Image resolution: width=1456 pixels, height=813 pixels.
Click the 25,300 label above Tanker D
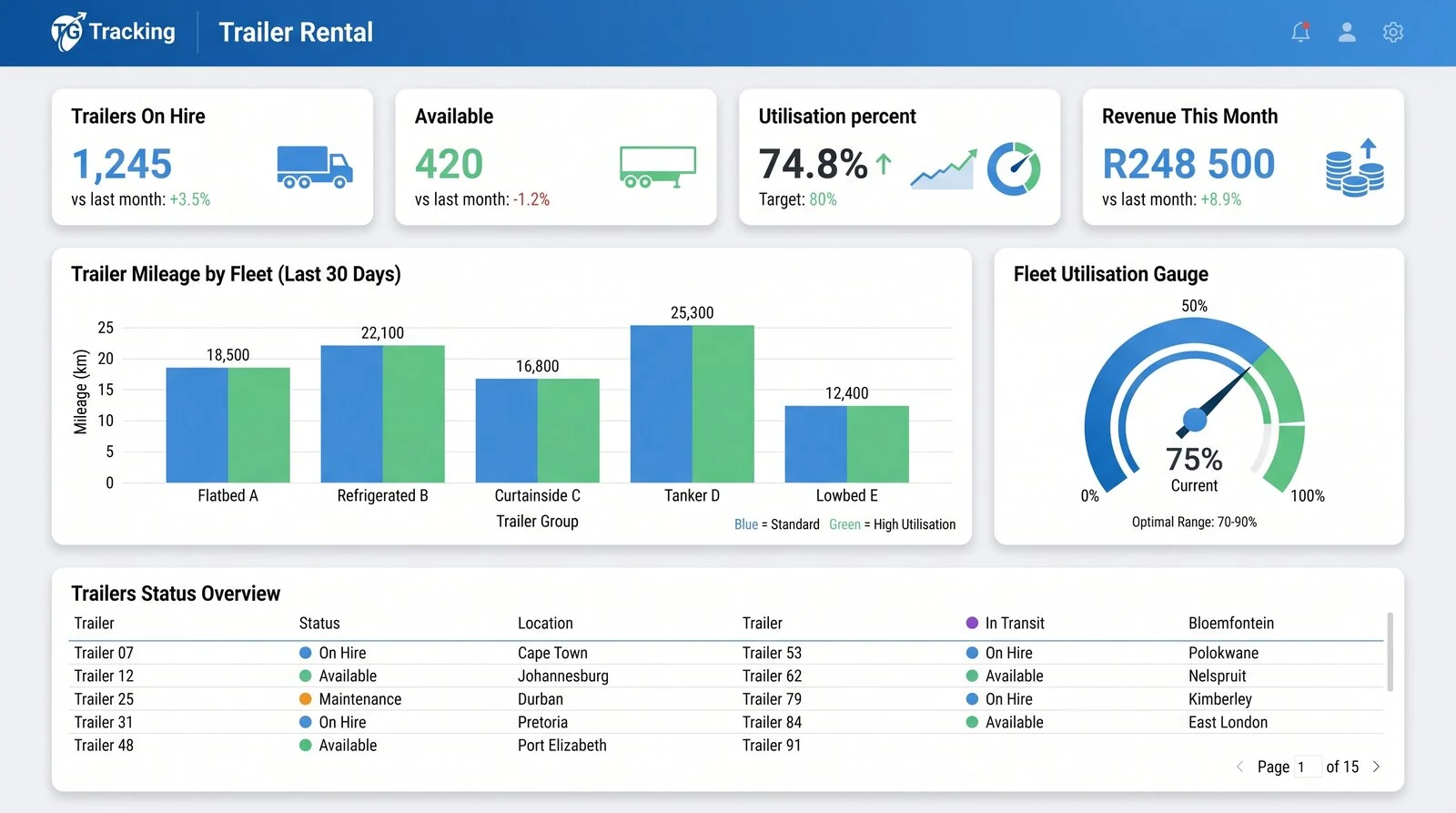[692, 312]
